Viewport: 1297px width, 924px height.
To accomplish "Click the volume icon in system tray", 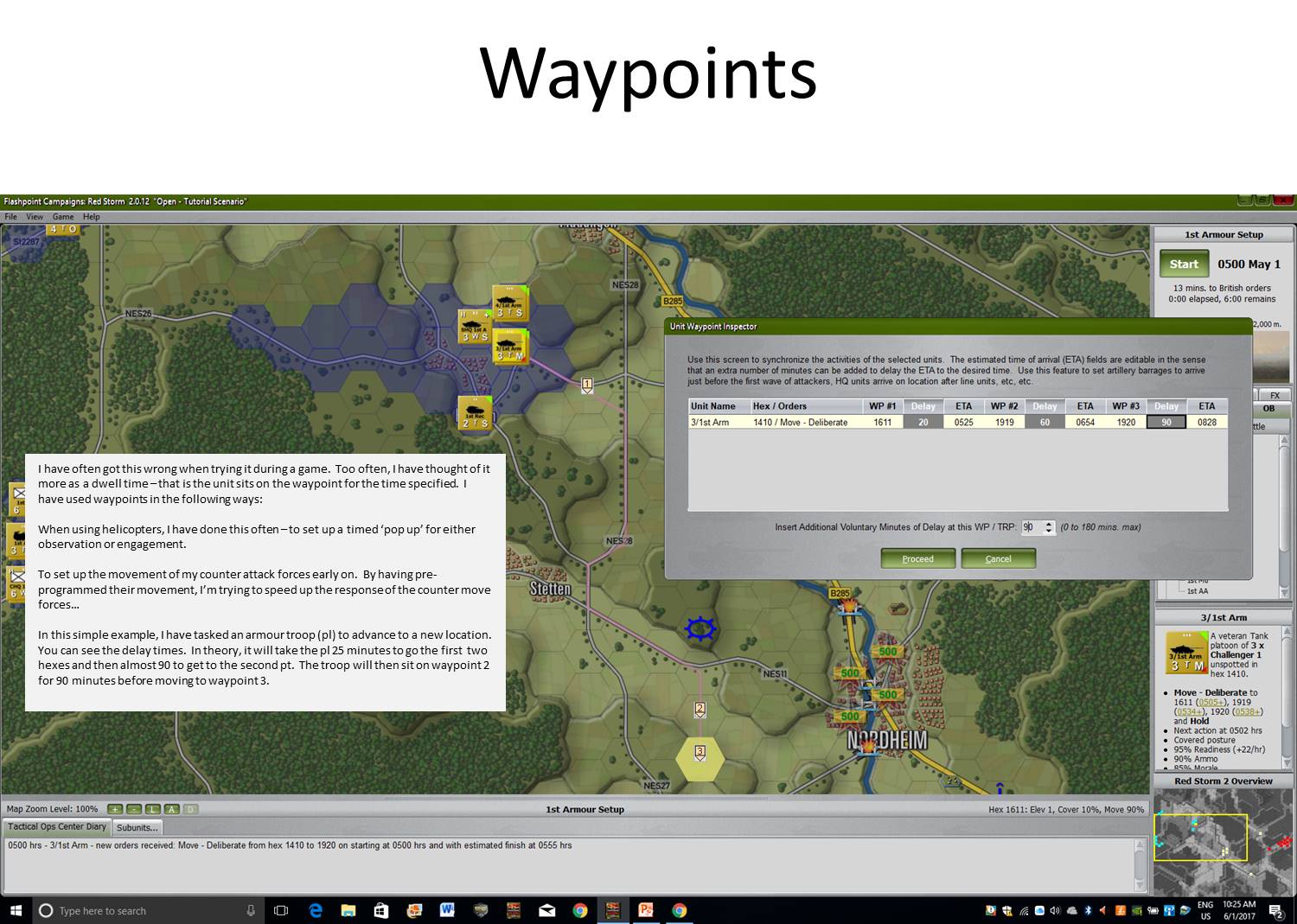I will 1055,910.
